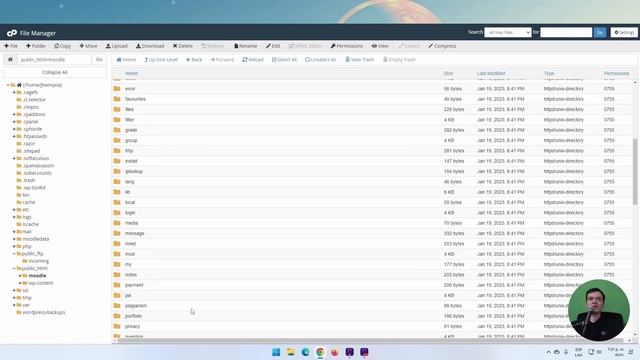Select .trash folder in the tree

pos(29,180)
